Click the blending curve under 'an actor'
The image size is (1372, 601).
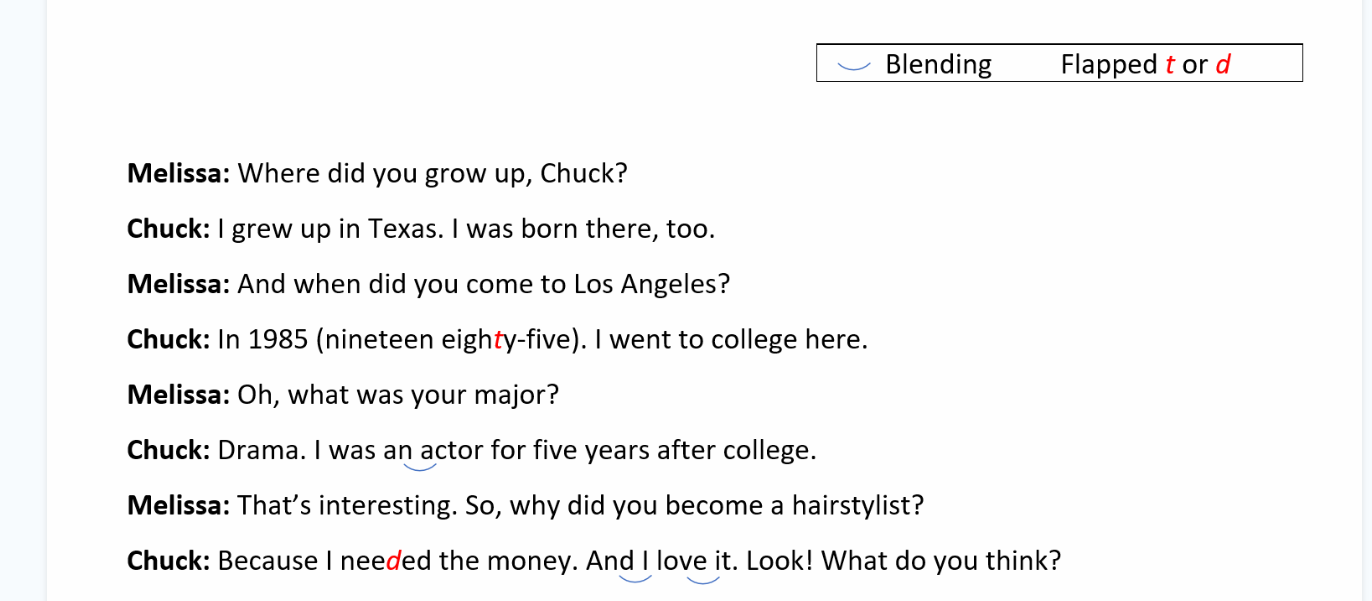[x=420, y=465]
